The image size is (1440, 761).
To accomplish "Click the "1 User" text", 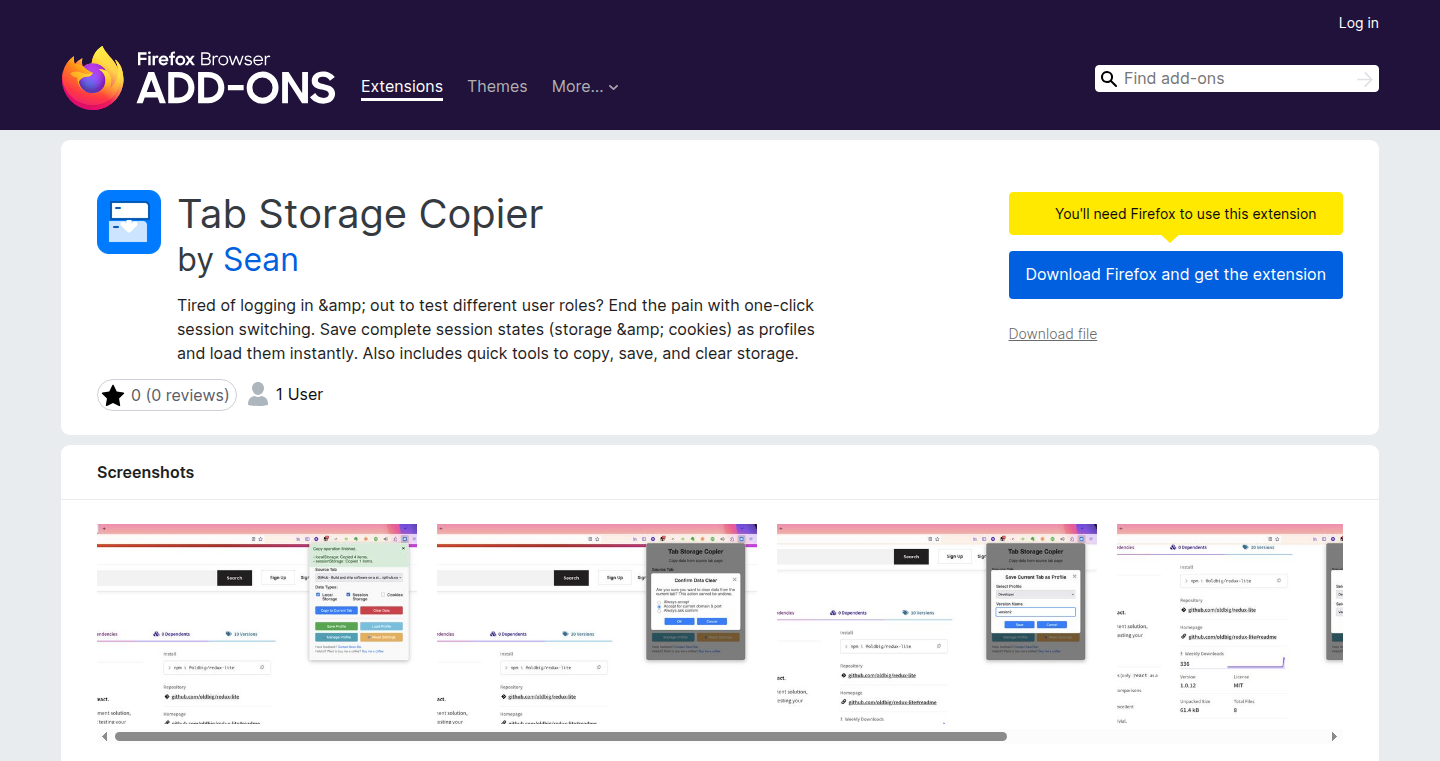I will (299, 395).
